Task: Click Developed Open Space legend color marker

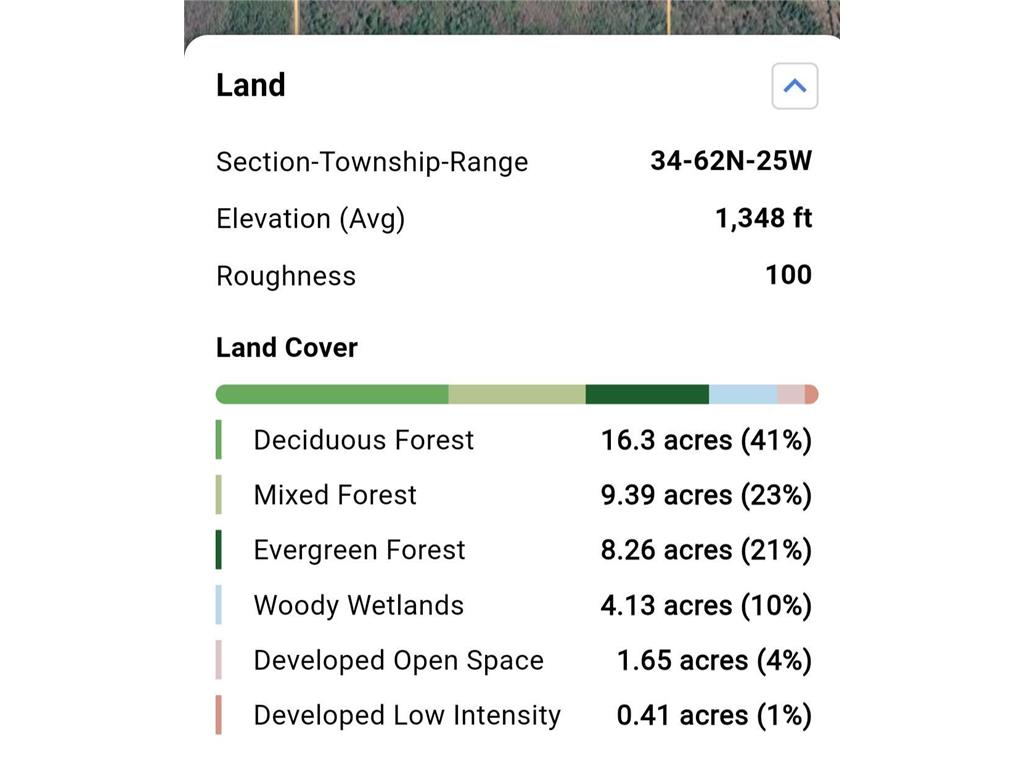Action: (219, 660)
